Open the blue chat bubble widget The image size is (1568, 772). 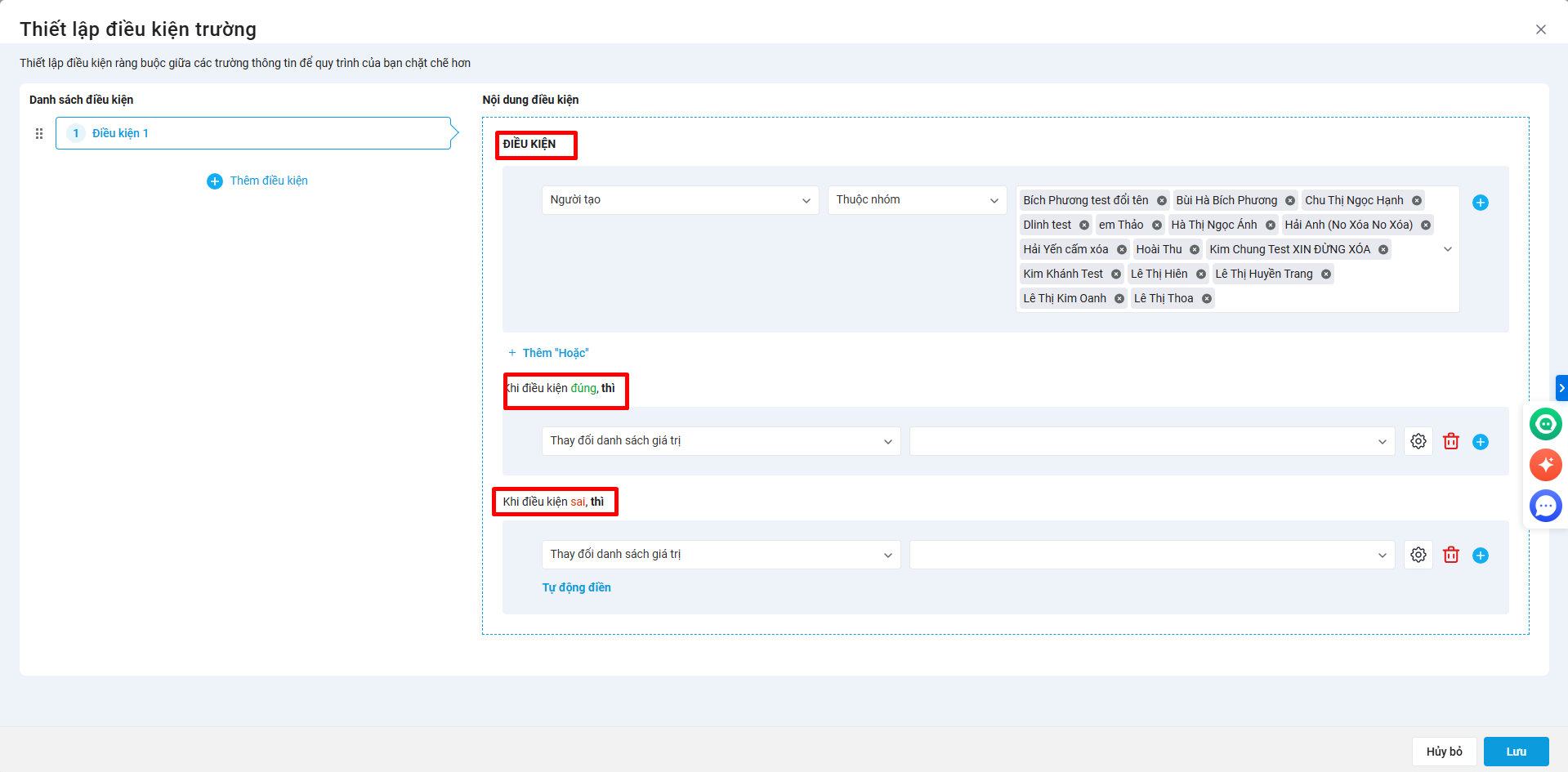coord(1546,506)
